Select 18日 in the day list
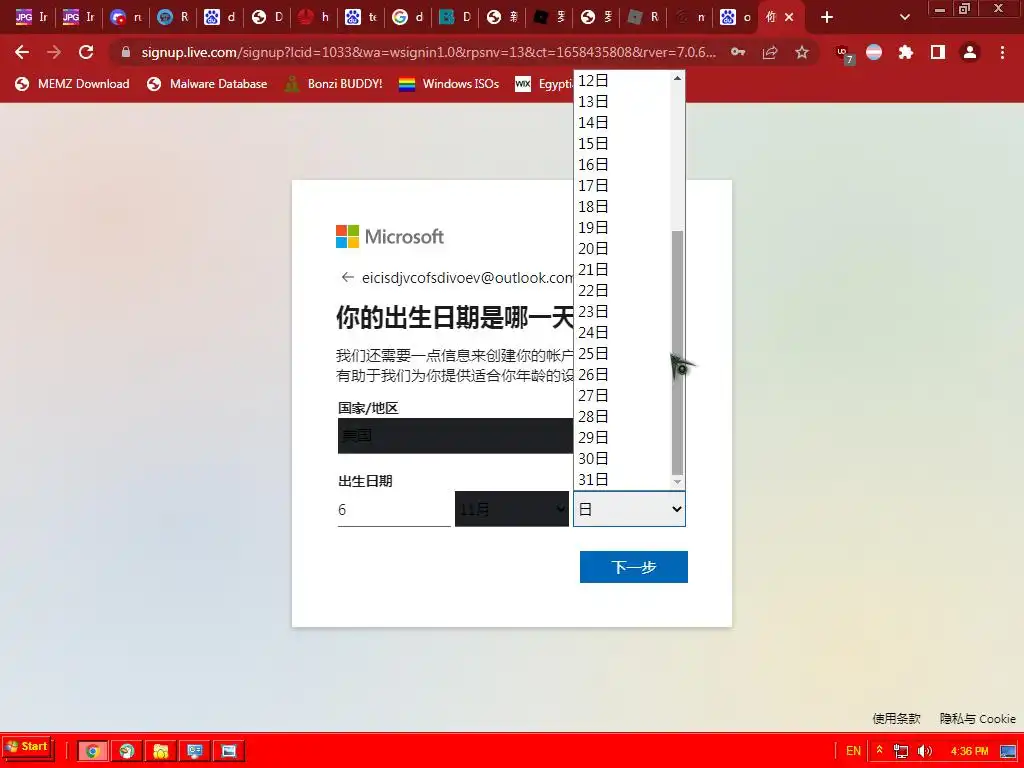Viewport: 1024px width, 768px height. 622,206
